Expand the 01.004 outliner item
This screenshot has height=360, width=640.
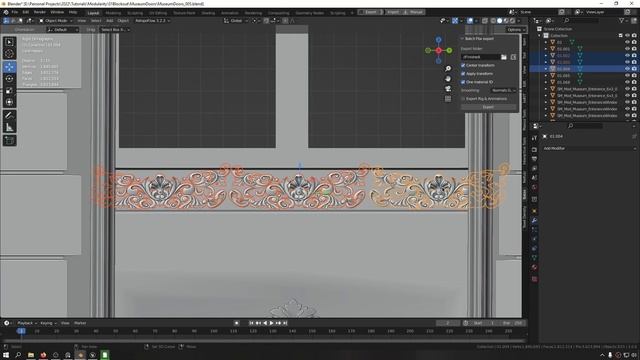(x=546, y=69)
